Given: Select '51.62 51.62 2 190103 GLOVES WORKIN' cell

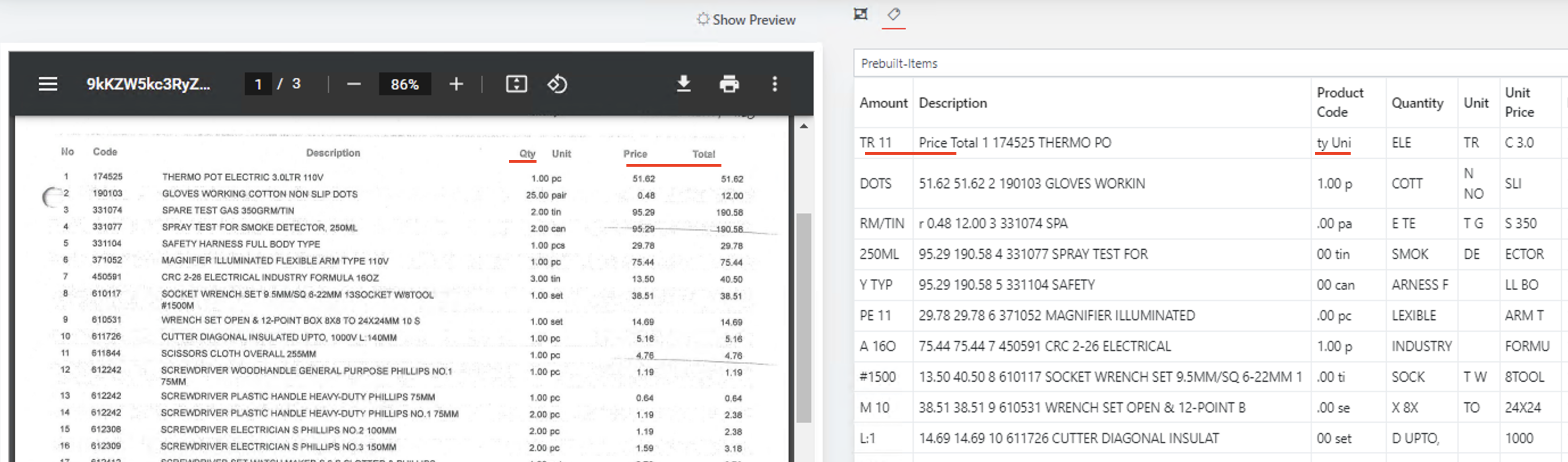Looking at the screenshot, I should (1112, 183).
